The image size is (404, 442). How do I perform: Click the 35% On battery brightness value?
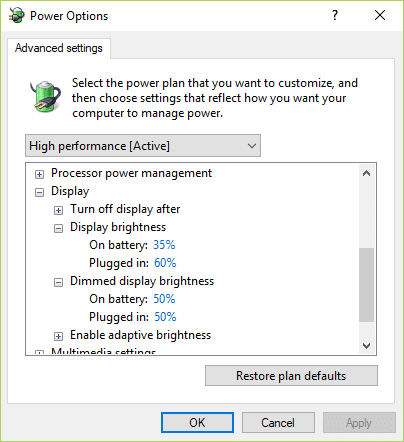click(x=164, y=245)
